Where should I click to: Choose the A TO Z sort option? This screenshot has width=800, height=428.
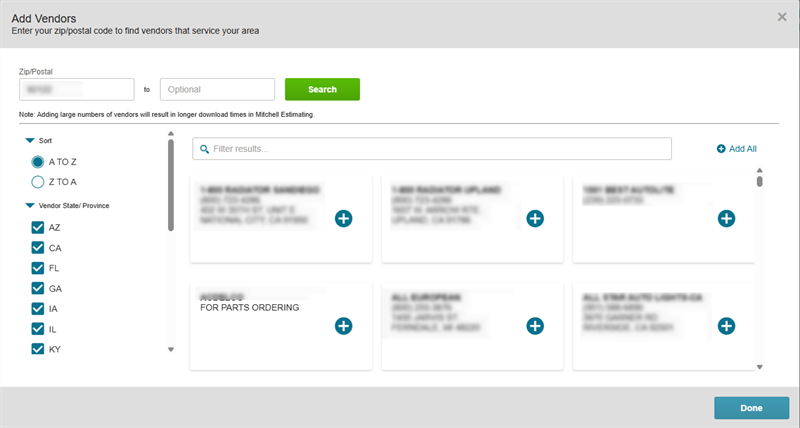tap(38, 161)
